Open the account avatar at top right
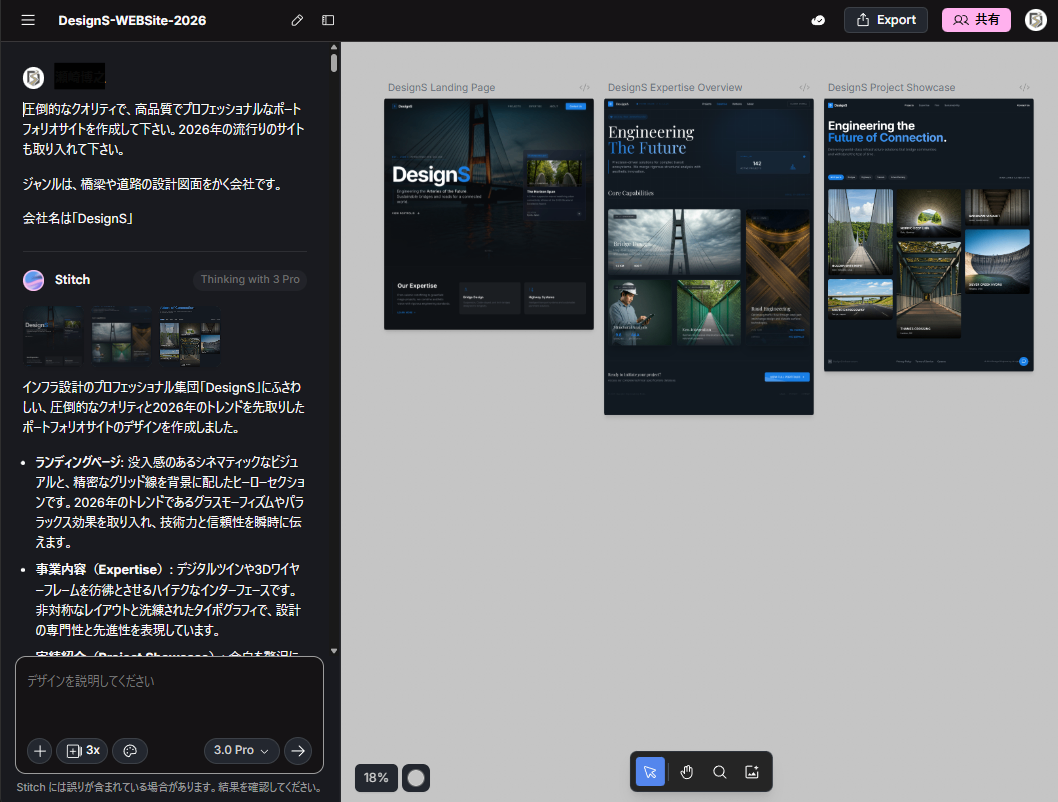Image resolution: width=1058 pixels, height=802 pixels. (1035, 20)
